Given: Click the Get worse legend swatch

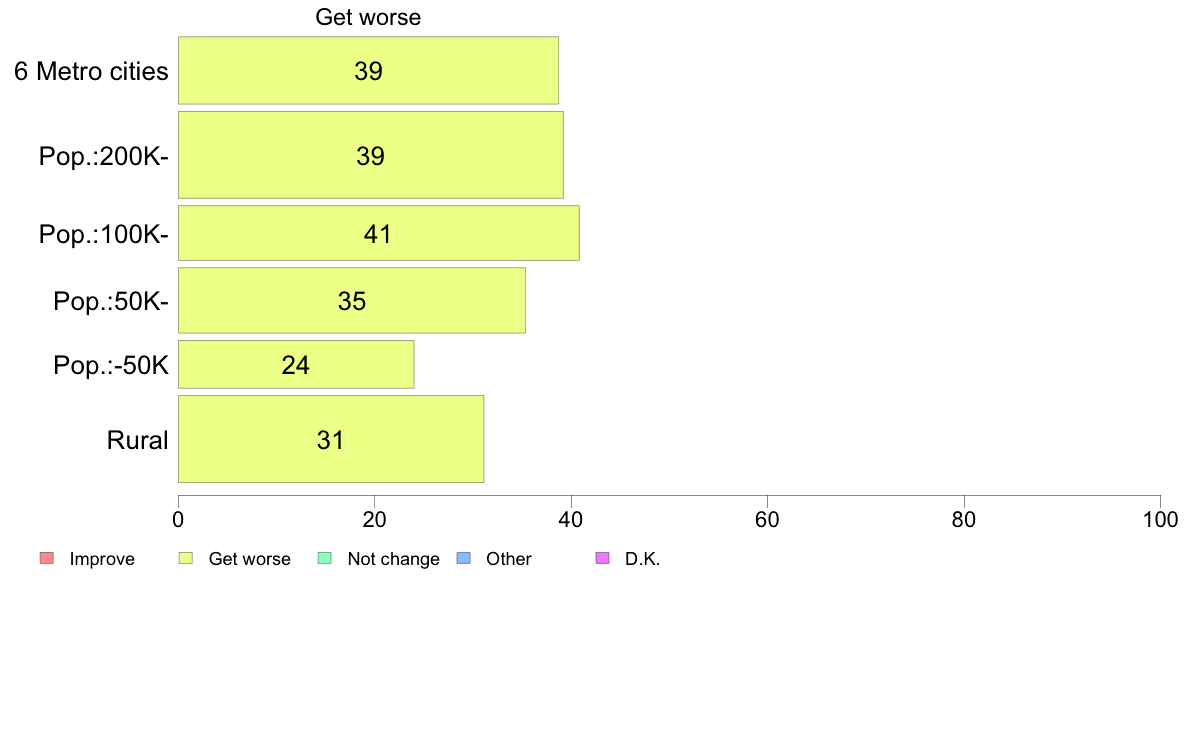Looking at the screenshot, I should (186, 559).
